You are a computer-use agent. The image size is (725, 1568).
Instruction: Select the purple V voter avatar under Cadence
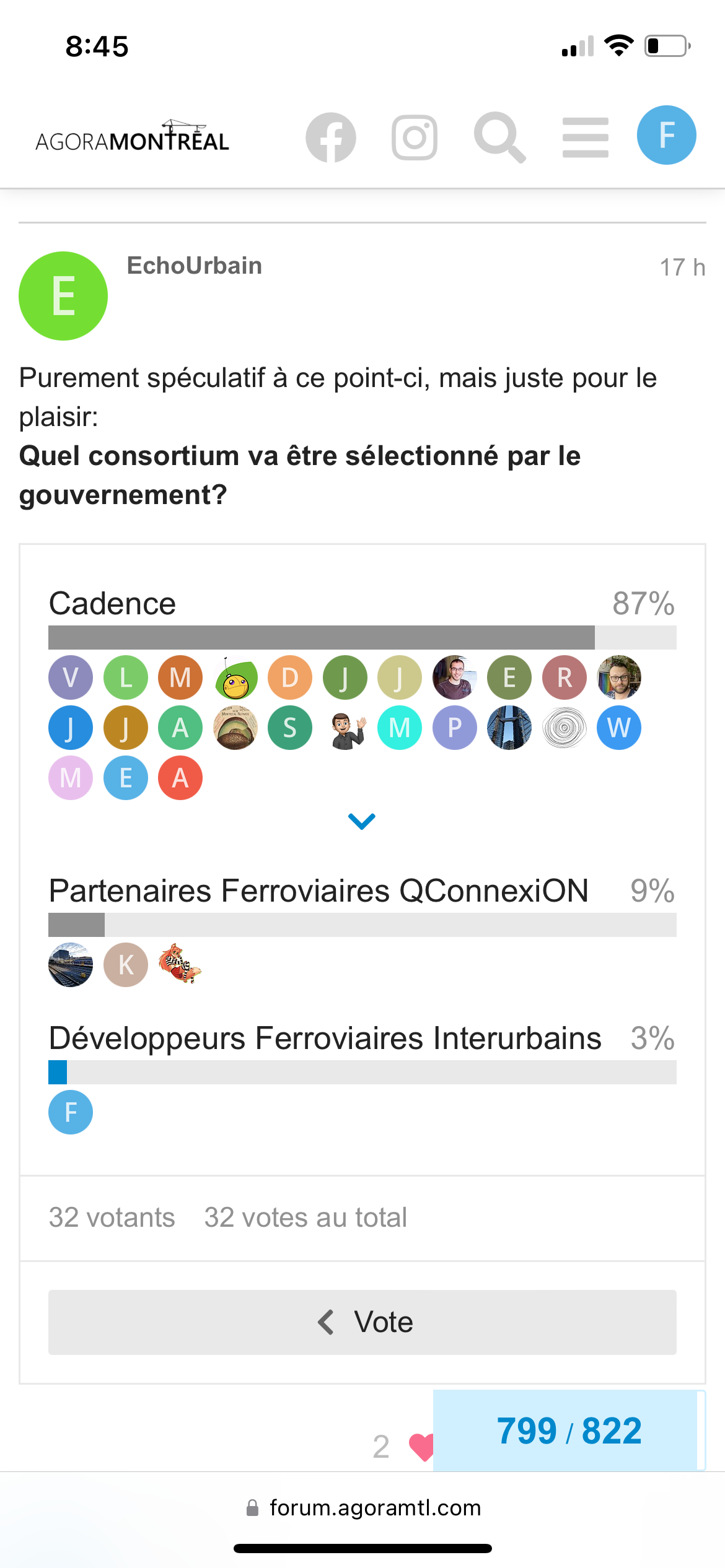[x=71, y=677]
